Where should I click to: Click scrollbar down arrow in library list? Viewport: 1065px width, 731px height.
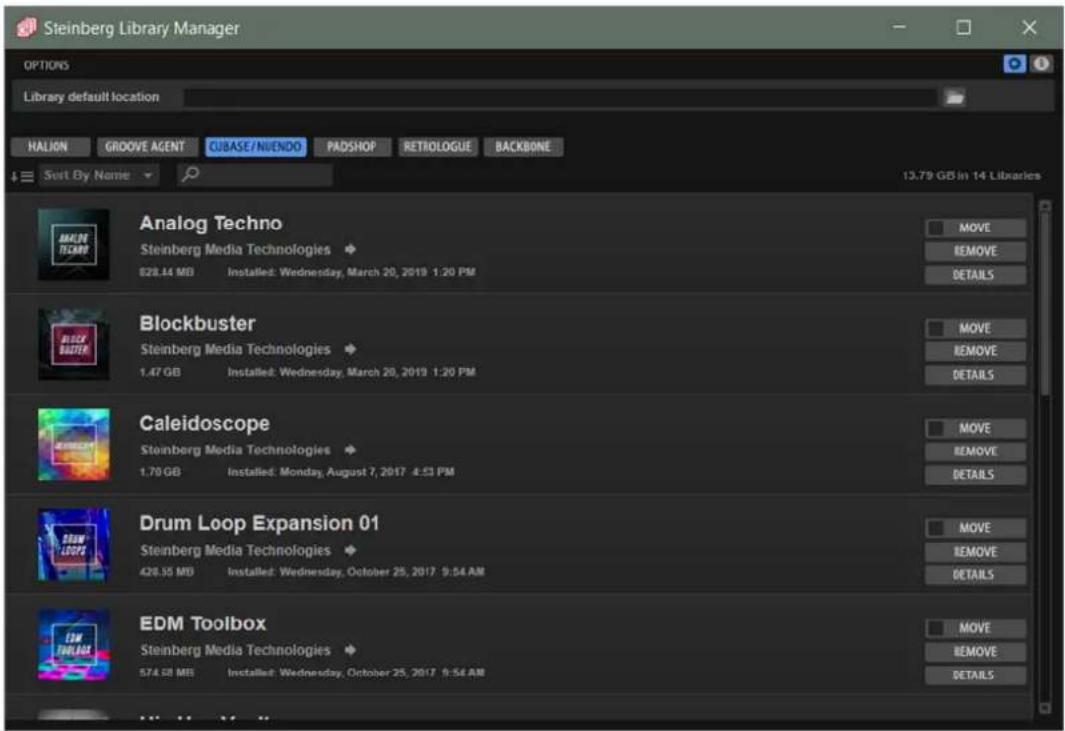point(1045,708)
